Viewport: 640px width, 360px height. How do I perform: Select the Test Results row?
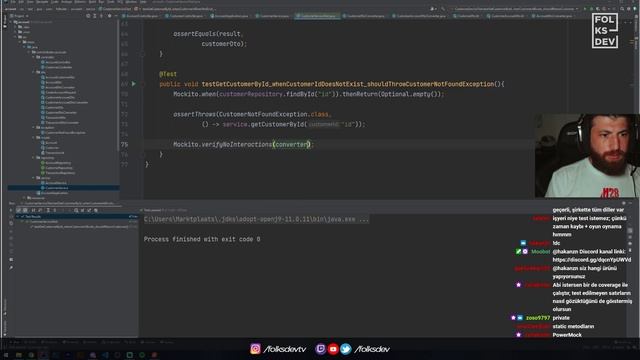point(77,216)
